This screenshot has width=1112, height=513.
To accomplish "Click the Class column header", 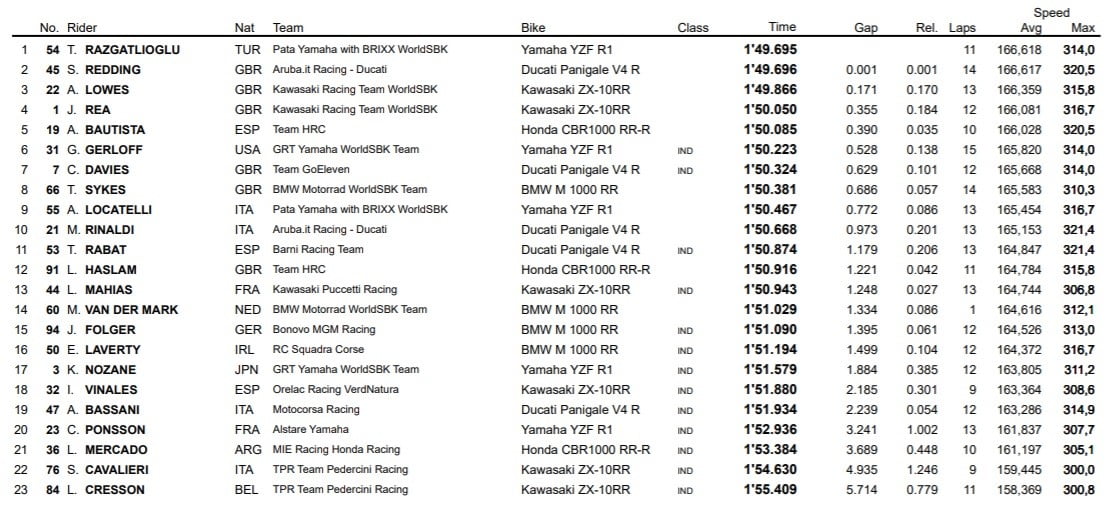I will pos(692,28).
